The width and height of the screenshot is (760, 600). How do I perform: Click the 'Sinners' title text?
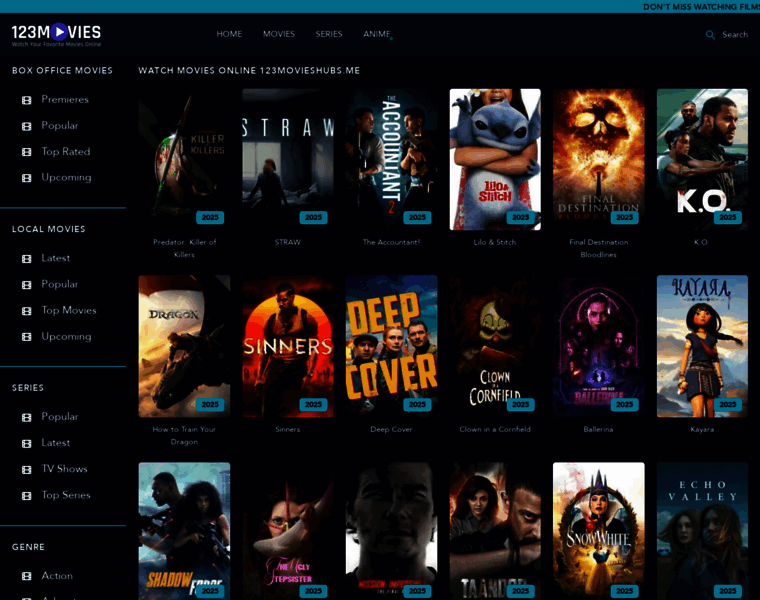288,429
